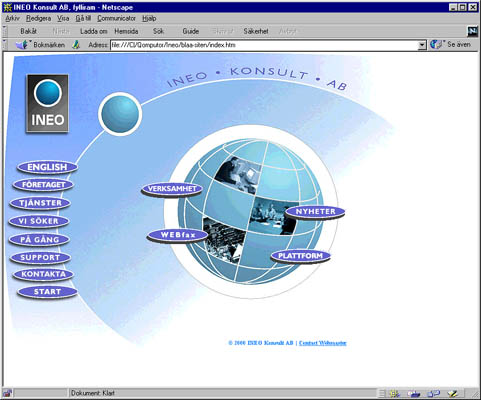Click the Guide toolbar button

(191, 31)
